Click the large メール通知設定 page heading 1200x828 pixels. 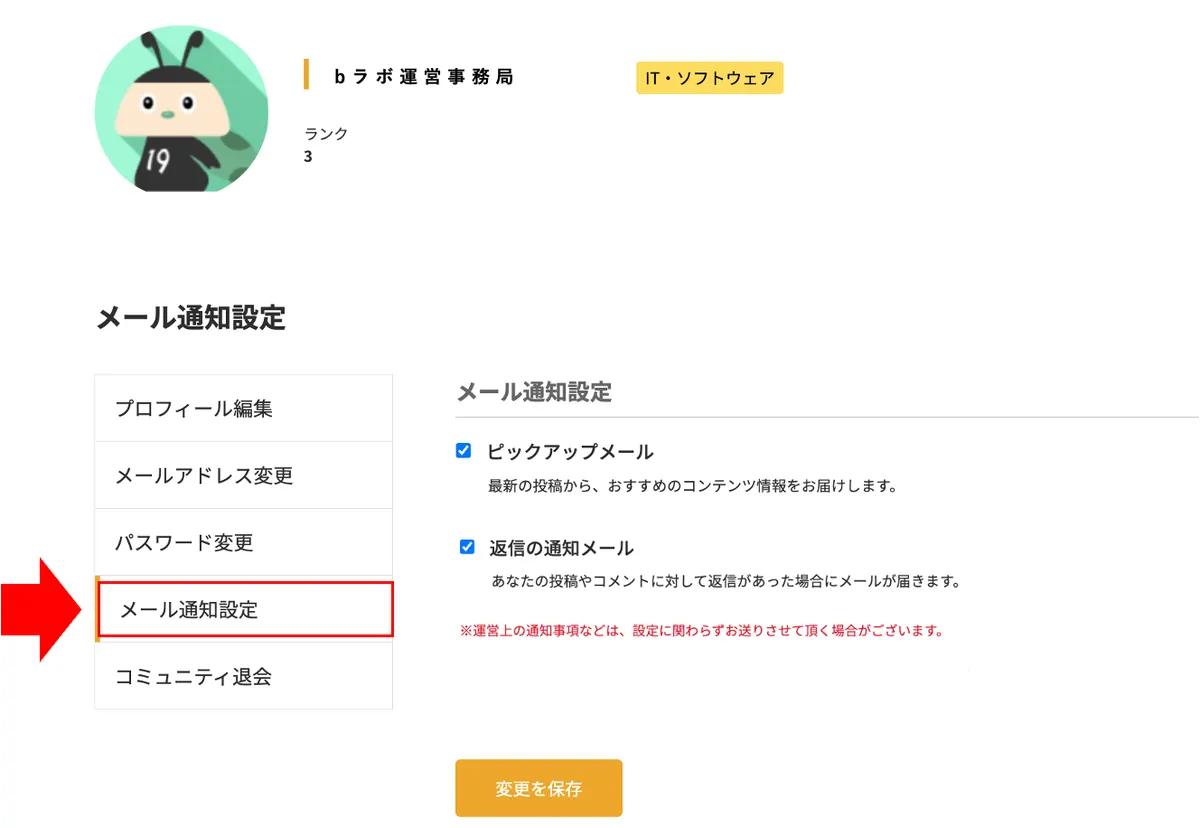point(191,318)
